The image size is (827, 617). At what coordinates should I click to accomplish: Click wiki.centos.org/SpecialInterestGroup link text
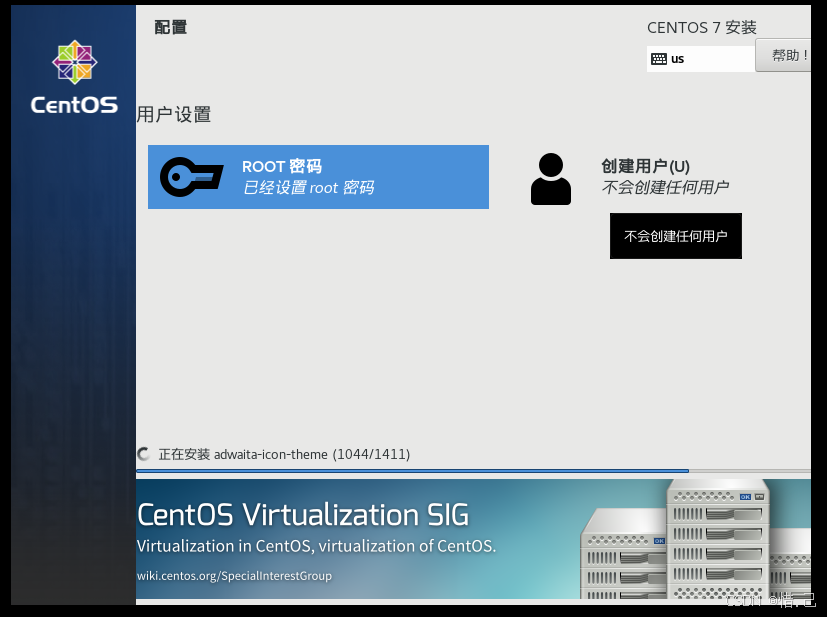234,575
